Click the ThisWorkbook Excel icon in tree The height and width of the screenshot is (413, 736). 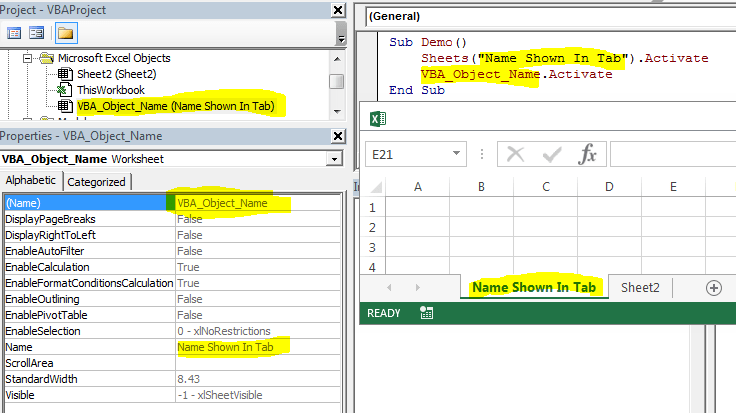click(x=65, y=90)
